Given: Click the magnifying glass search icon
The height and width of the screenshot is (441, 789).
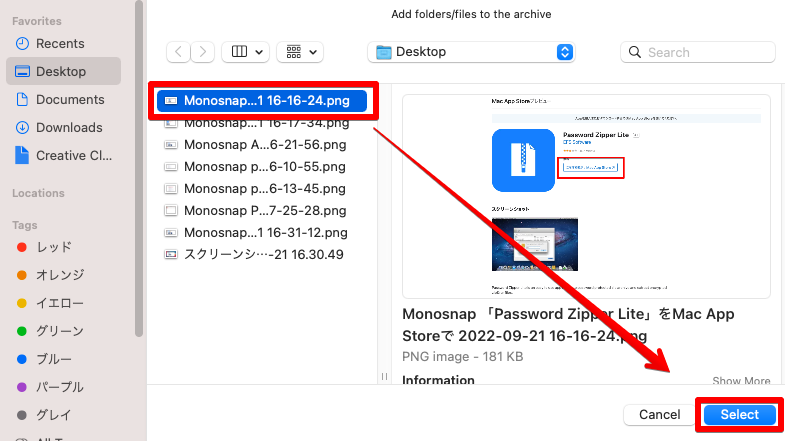Looking at the screenshot, I should pyautogui.click(x=635, y=52).
